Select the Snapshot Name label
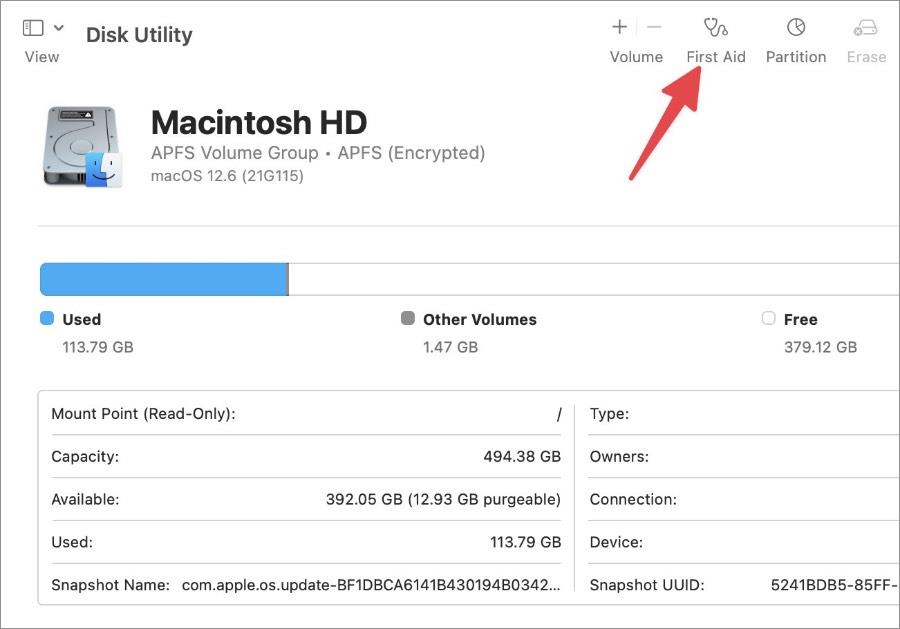900x629 pixels. (110, 585)
